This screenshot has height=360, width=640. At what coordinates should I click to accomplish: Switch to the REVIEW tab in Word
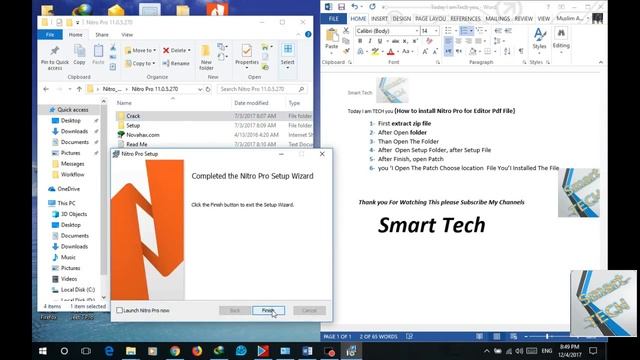[x=523, y=19]
